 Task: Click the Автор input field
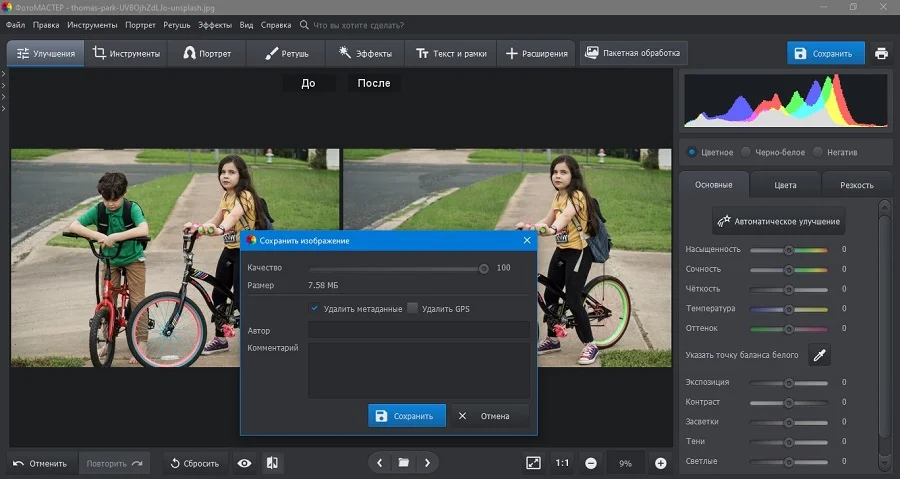(x=419, y=330)
